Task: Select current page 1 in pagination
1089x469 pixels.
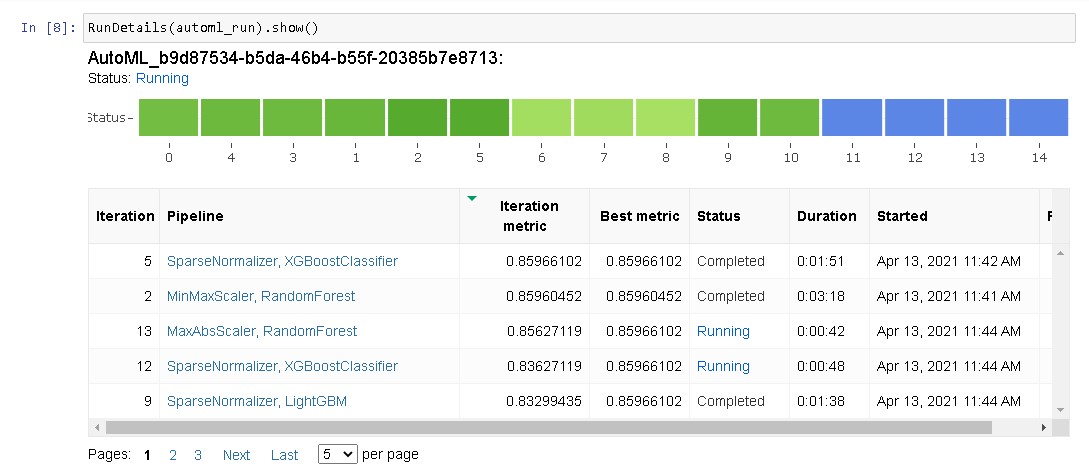Action: click(147, 455)
